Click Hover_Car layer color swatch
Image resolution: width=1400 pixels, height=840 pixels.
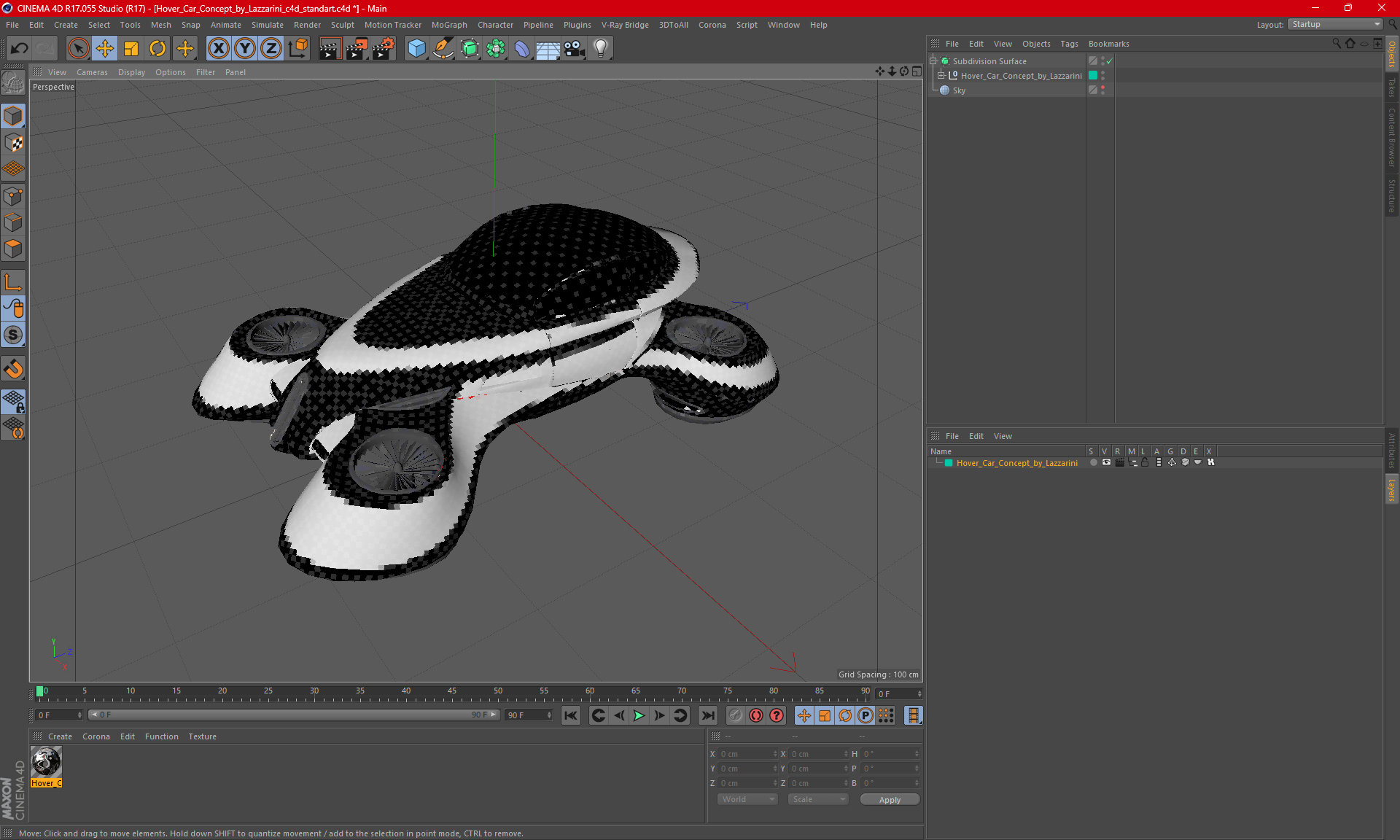[x=949, y=462]
